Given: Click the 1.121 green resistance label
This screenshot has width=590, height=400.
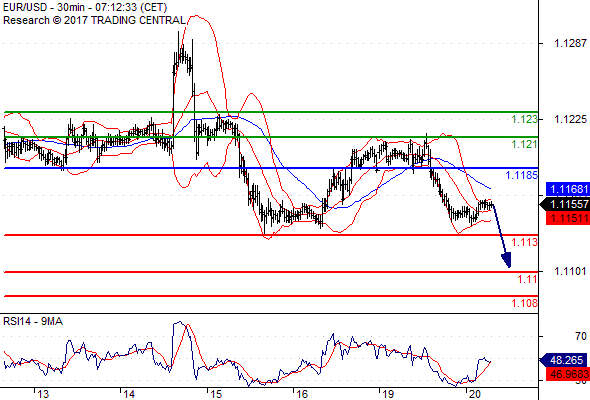Looking at the screenshot, I should (525, 144).
